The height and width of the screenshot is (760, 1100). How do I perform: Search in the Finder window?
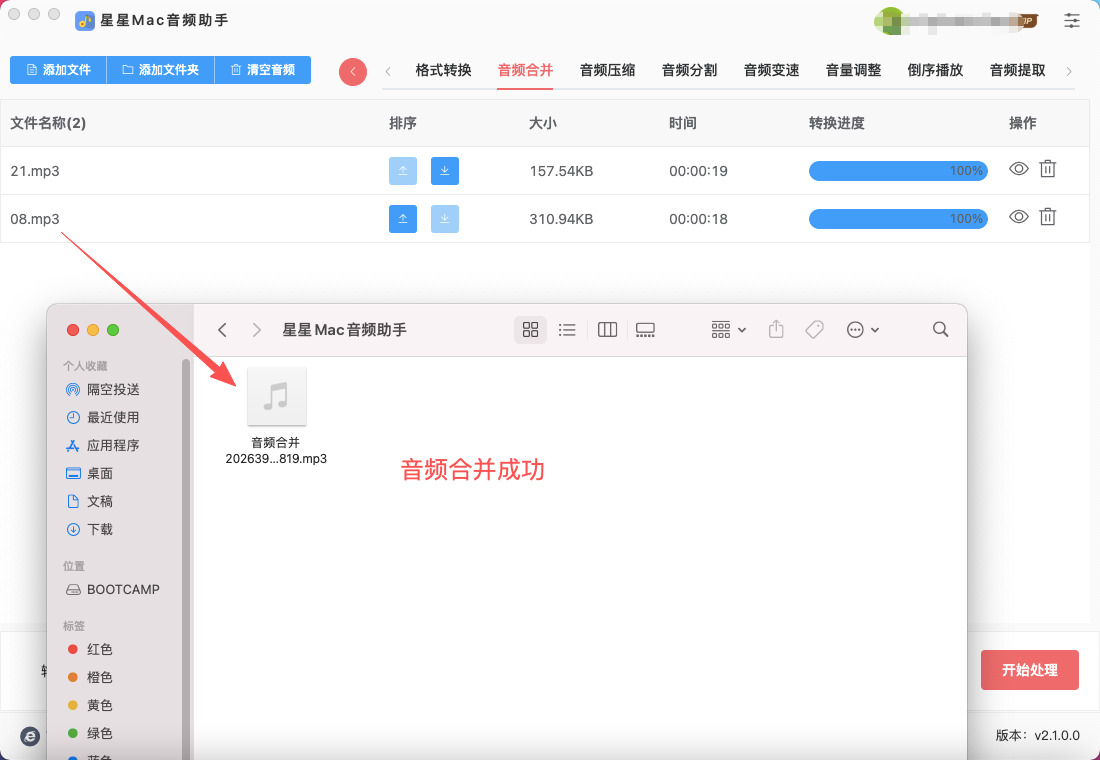pyautogui.click(x=941, y=329)
